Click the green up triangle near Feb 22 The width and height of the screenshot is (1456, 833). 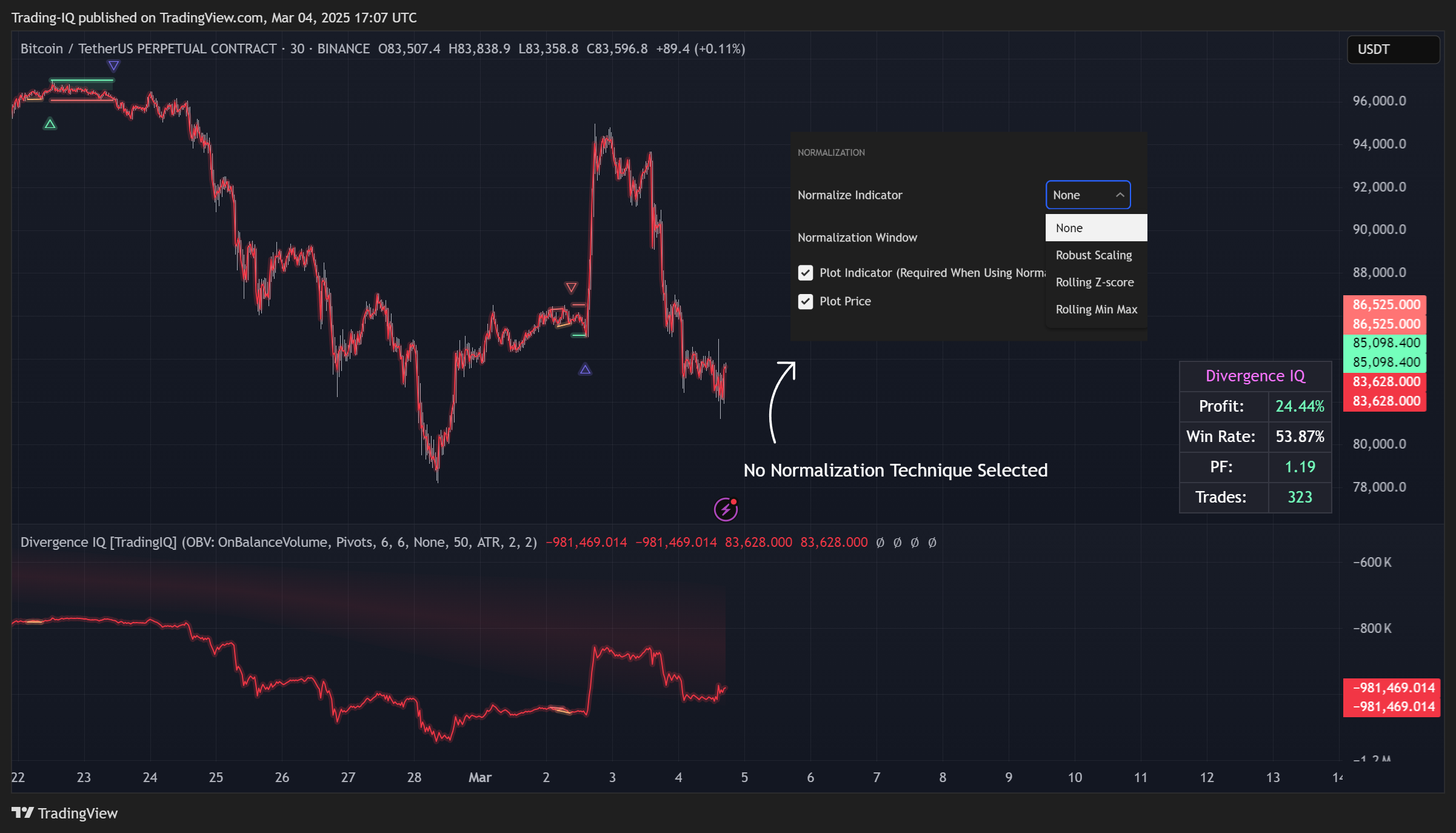[x=50, y=124]
